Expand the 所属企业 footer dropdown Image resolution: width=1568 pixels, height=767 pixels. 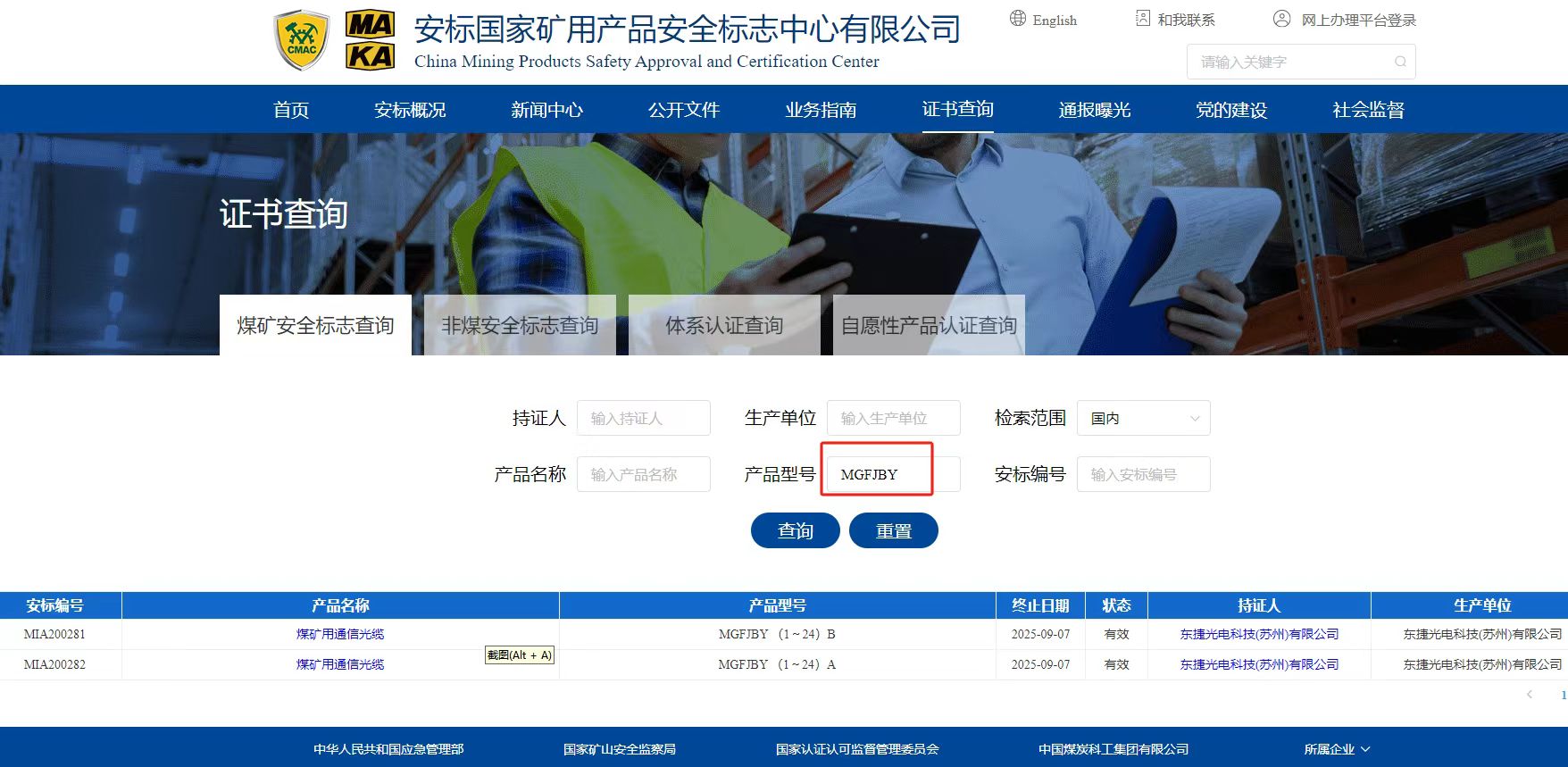point(1337,749)
